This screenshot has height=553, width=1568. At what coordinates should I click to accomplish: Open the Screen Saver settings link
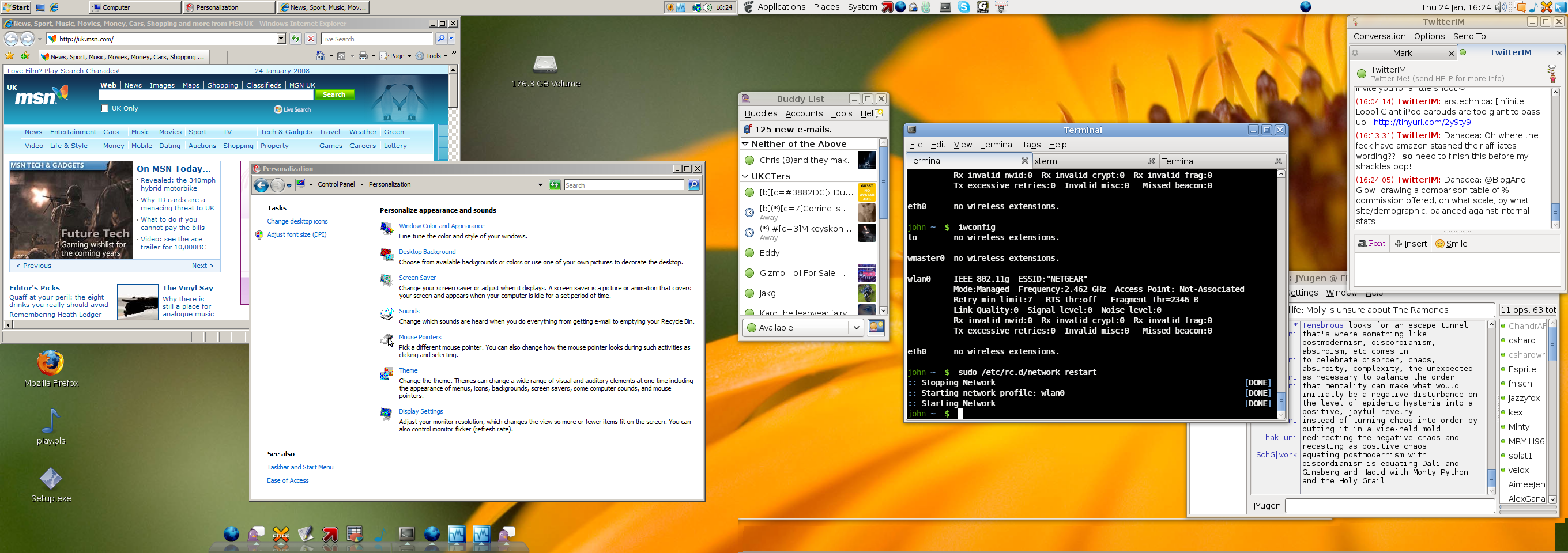coord(417,278)
